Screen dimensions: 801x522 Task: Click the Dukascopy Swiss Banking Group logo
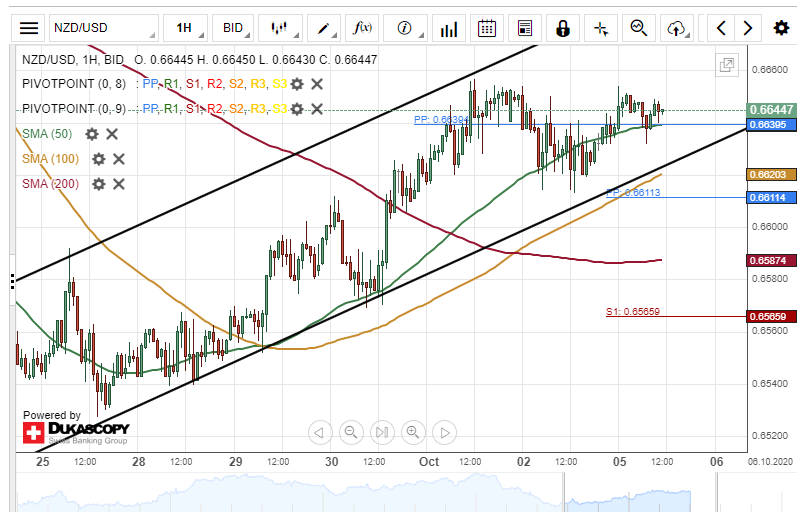(75, 432)
